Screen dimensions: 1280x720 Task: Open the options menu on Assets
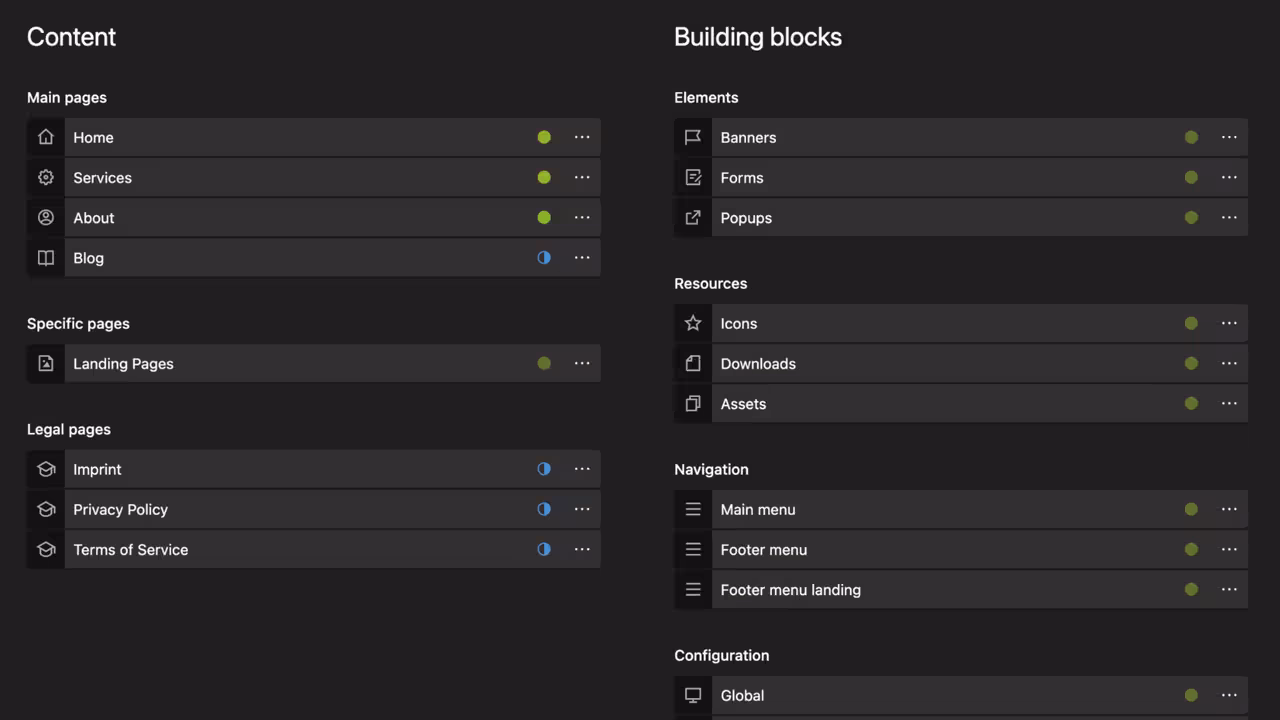1229,403
